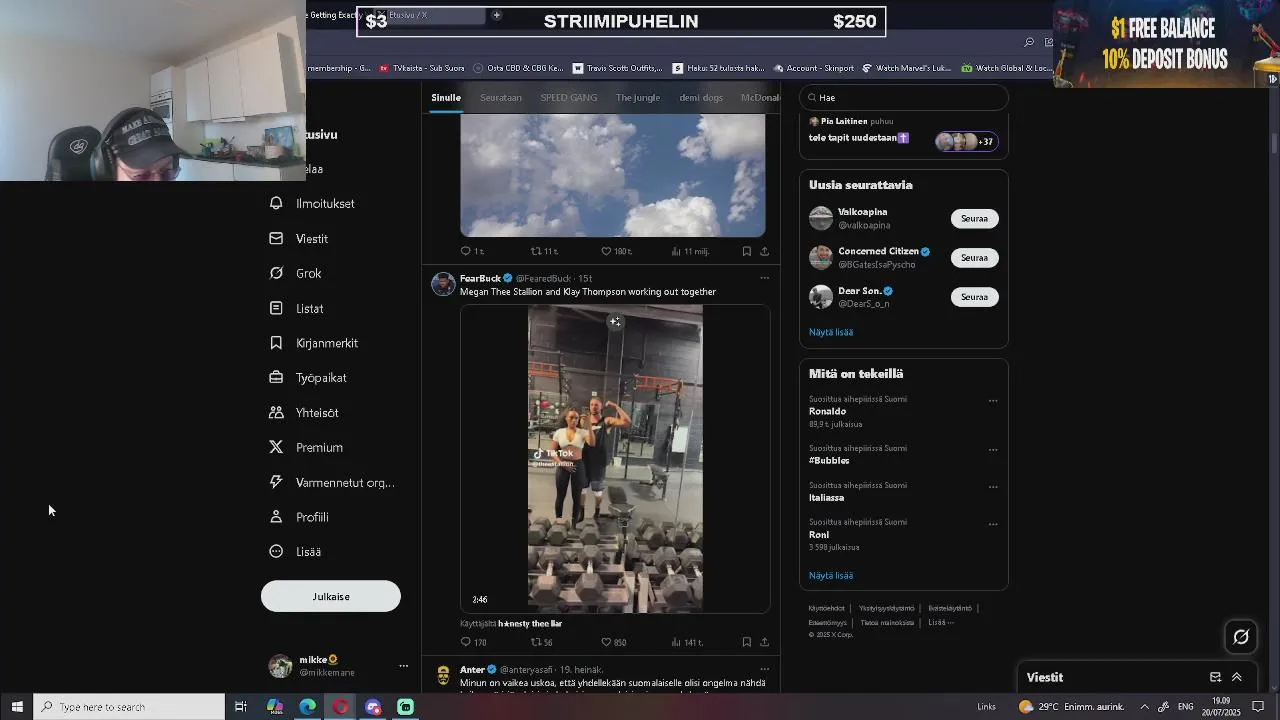Click Näytä lisää under Mitä on tekeillä
This screenshot has height=720, width=1280.
coord(831,576)
